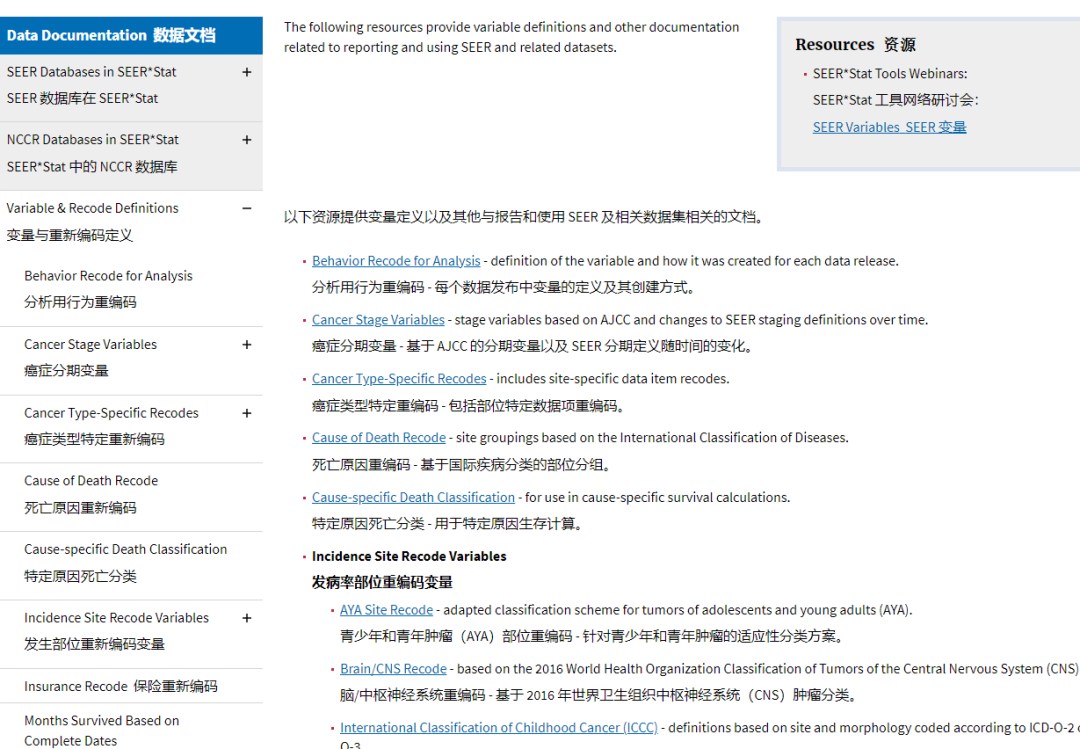Open Behavior Recode for Analysis content link

point(396,261)
